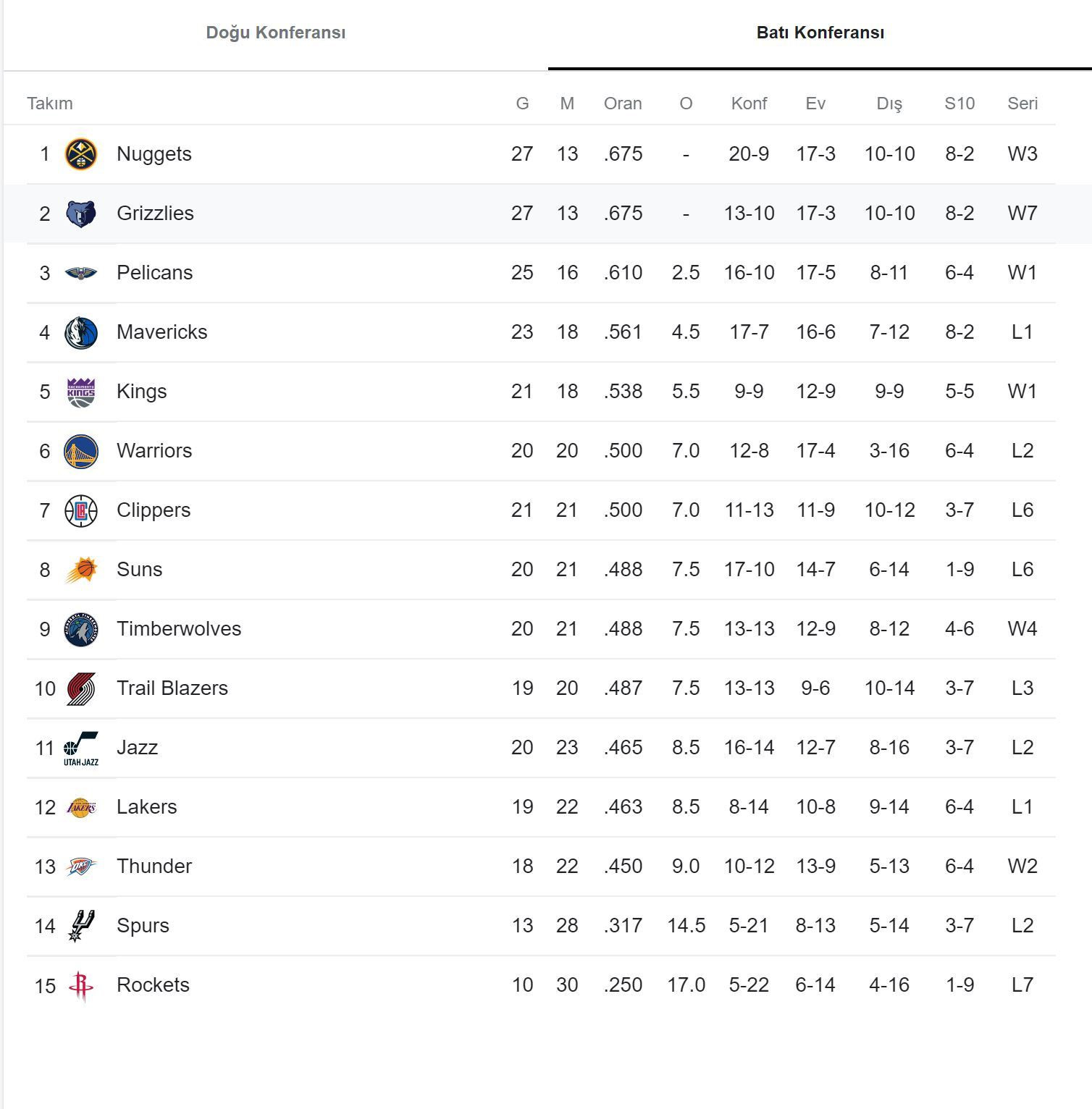Open the Thunder team name link
This screenshot has width=1092, height=1109.
click(154, 866)
